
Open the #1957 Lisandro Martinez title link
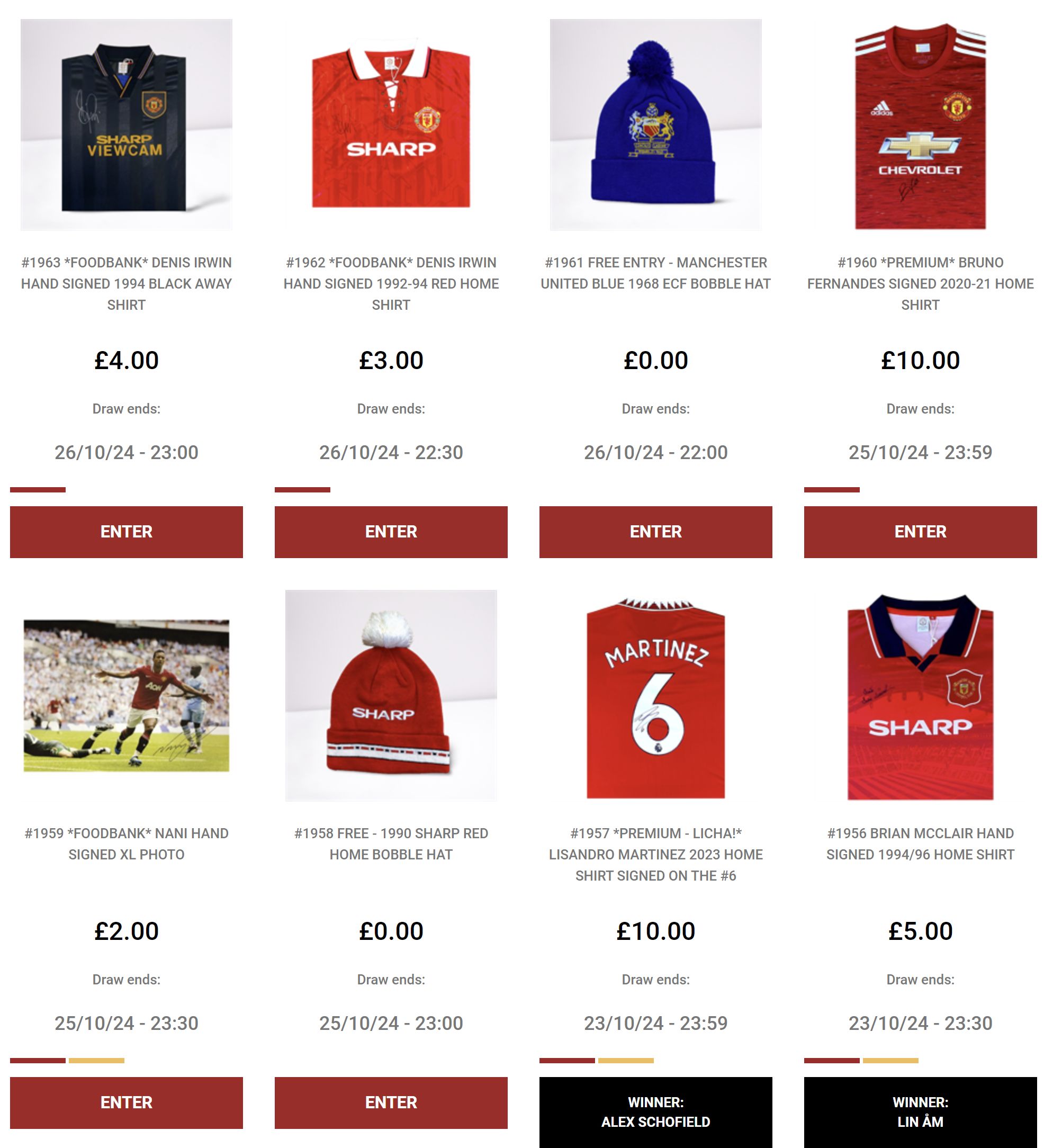[656, 854]
